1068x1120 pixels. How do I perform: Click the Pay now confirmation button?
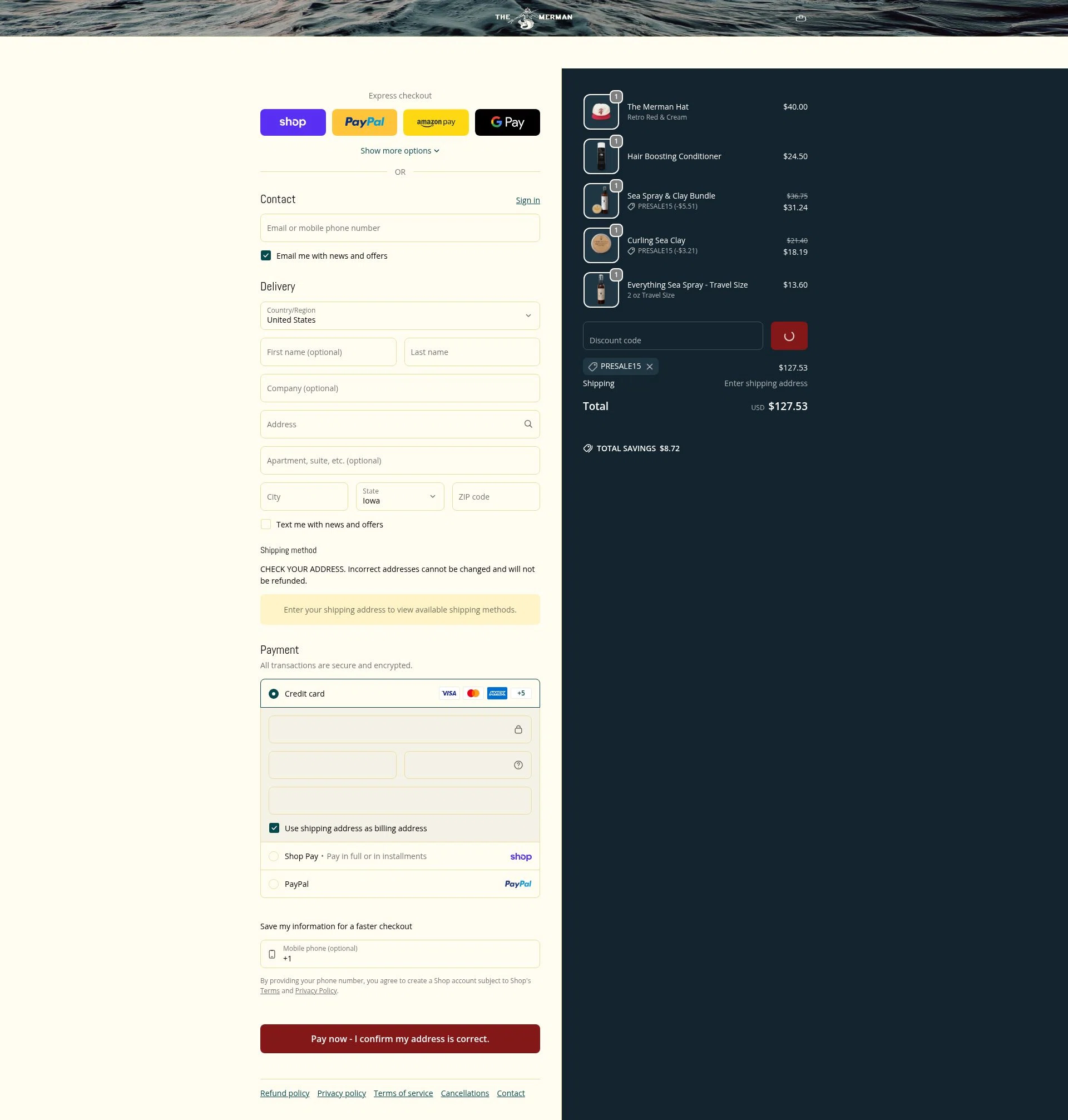click(399, 1038)
